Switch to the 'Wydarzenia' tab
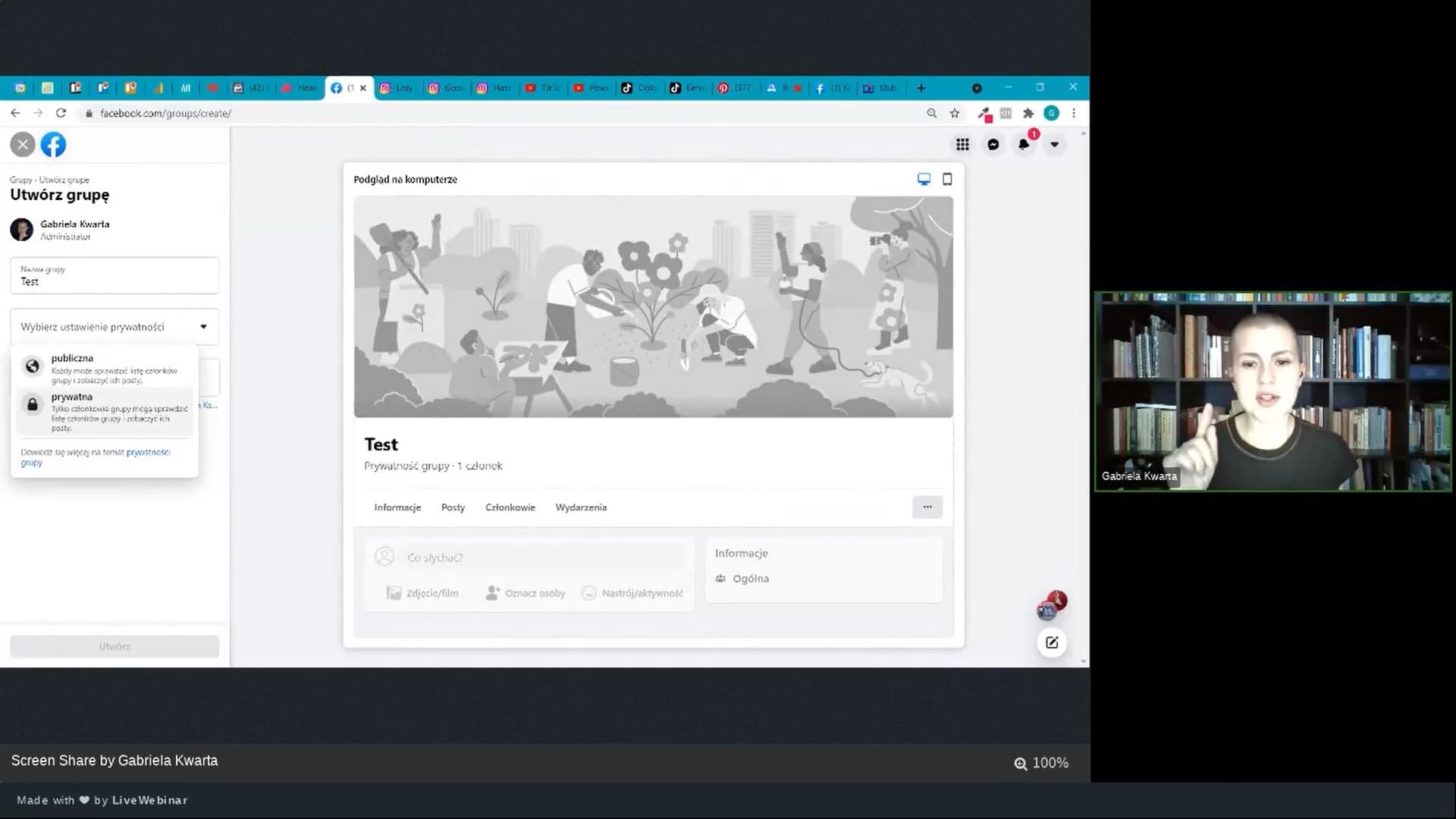 [581, 507]
